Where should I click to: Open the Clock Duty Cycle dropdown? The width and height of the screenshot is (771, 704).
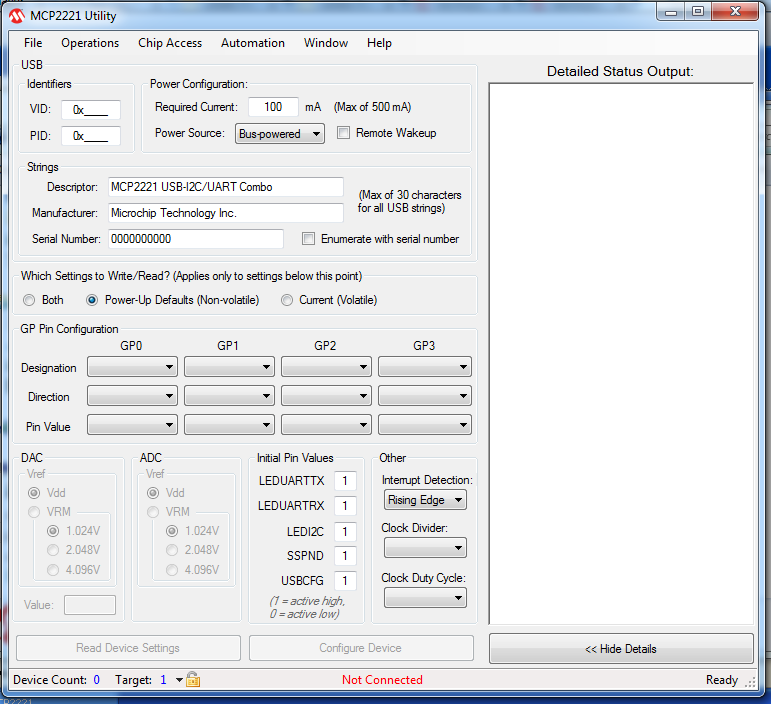(425, 598)
